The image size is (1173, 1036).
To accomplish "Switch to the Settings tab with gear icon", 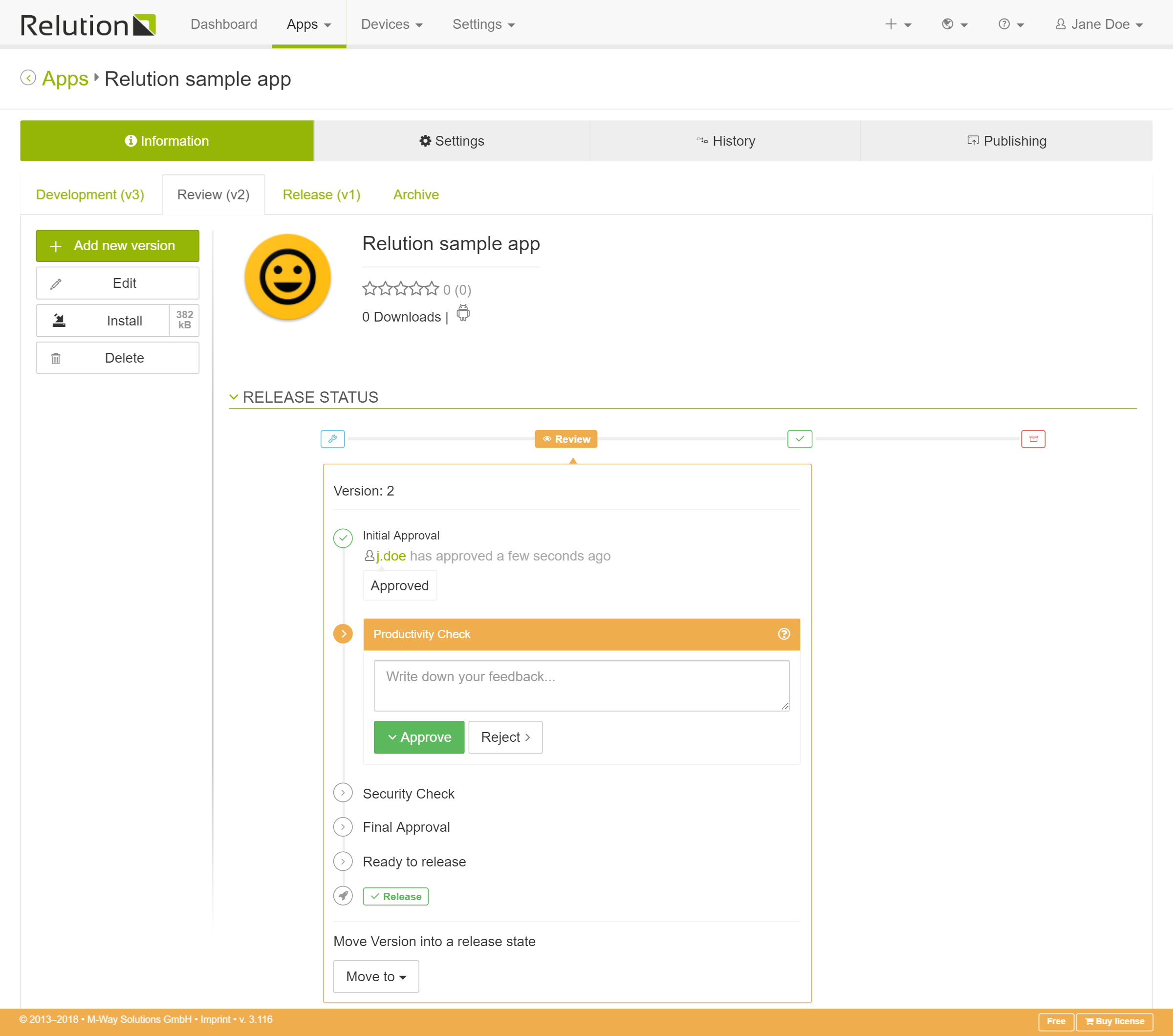I will (x=452, y=141).
